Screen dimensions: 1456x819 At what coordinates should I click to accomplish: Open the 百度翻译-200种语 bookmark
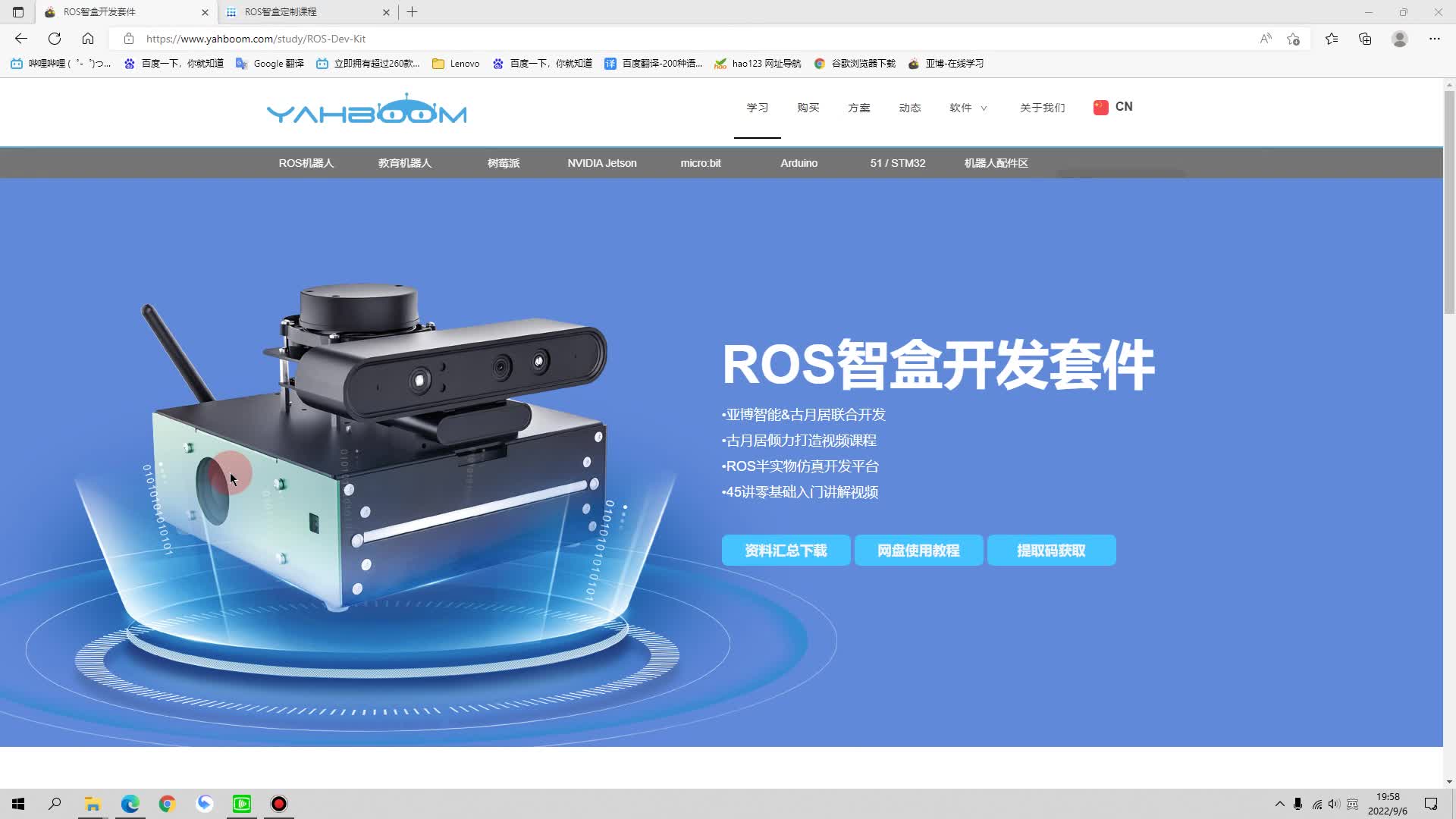pyautogui.click(x=653, y=64)
